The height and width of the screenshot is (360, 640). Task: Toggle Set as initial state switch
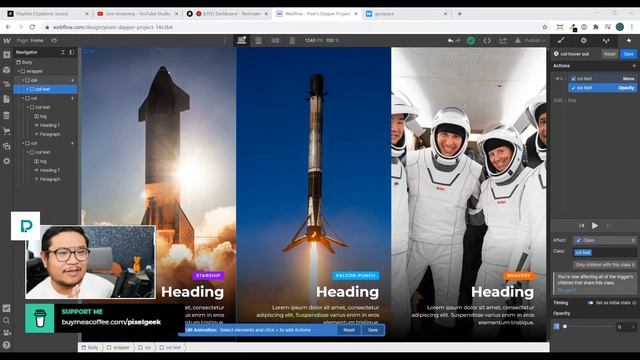point(590,303)
